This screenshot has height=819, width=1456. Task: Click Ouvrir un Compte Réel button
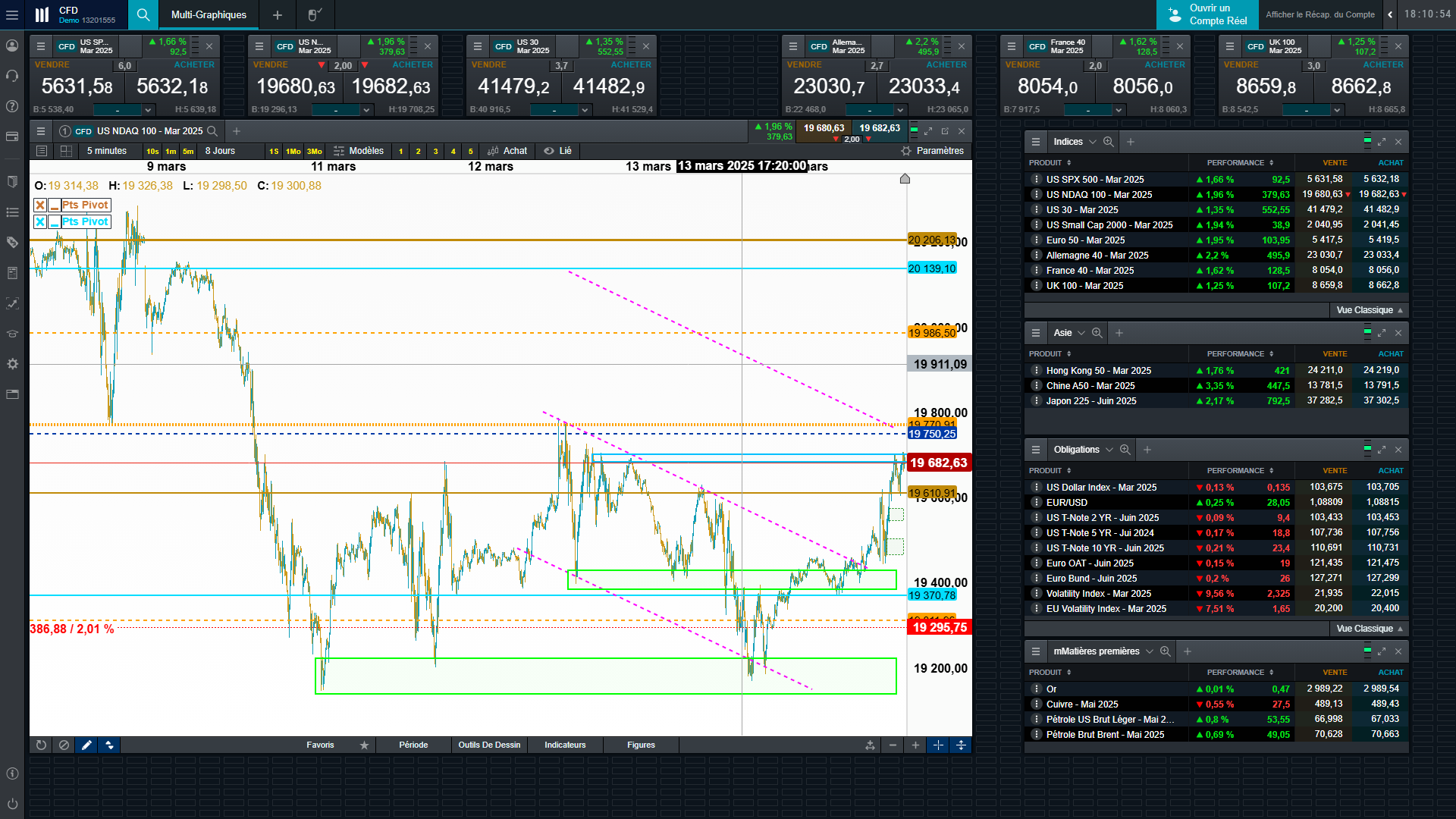1207,14
